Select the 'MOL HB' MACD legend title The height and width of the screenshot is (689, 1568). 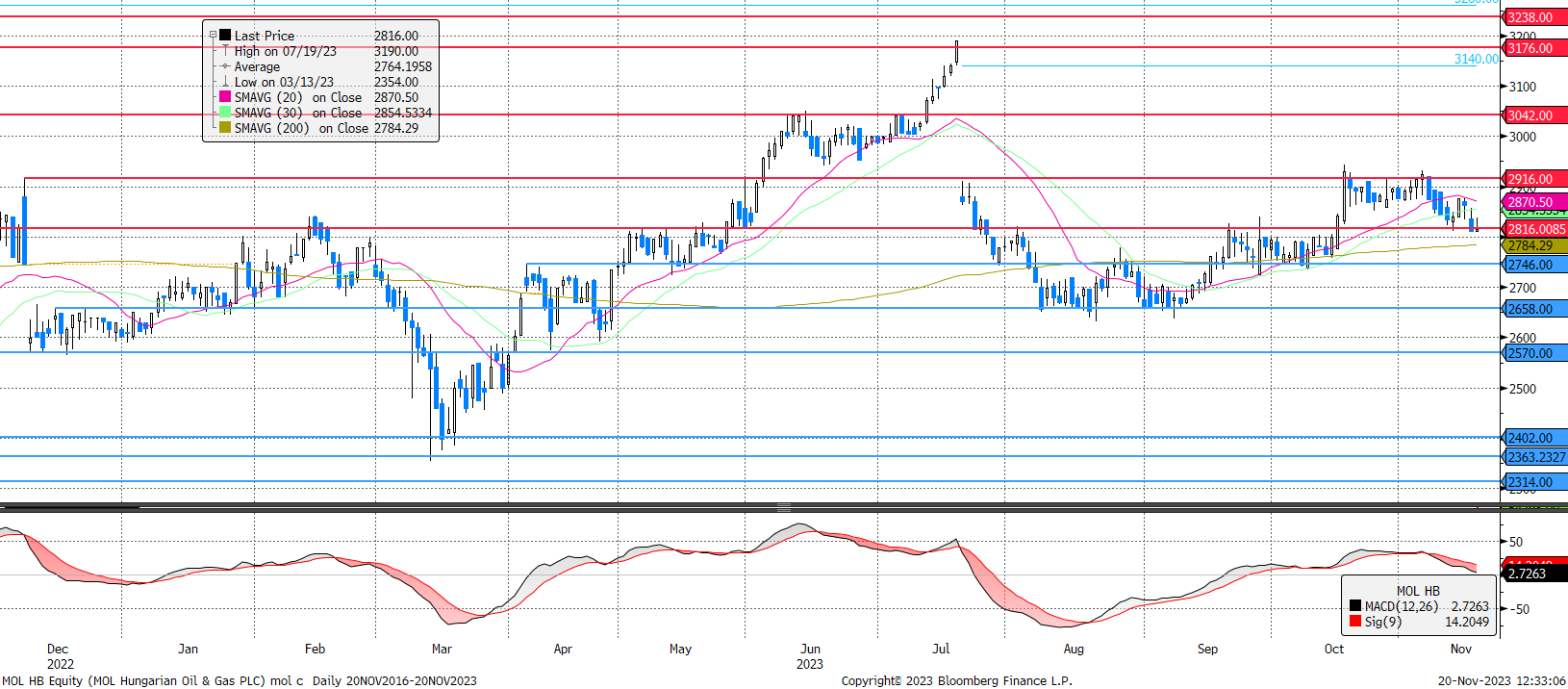coord(1418,591)
